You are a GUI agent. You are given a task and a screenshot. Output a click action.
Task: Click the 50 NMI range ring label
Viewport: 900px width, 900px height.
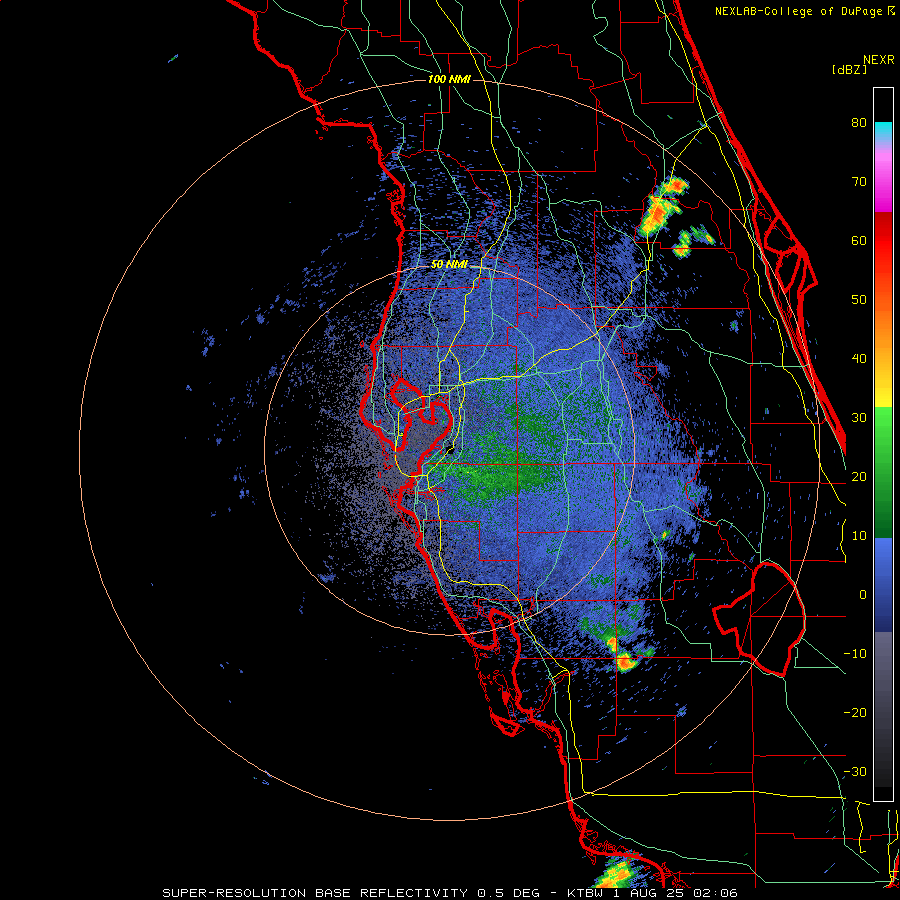[x=449, y=265]
